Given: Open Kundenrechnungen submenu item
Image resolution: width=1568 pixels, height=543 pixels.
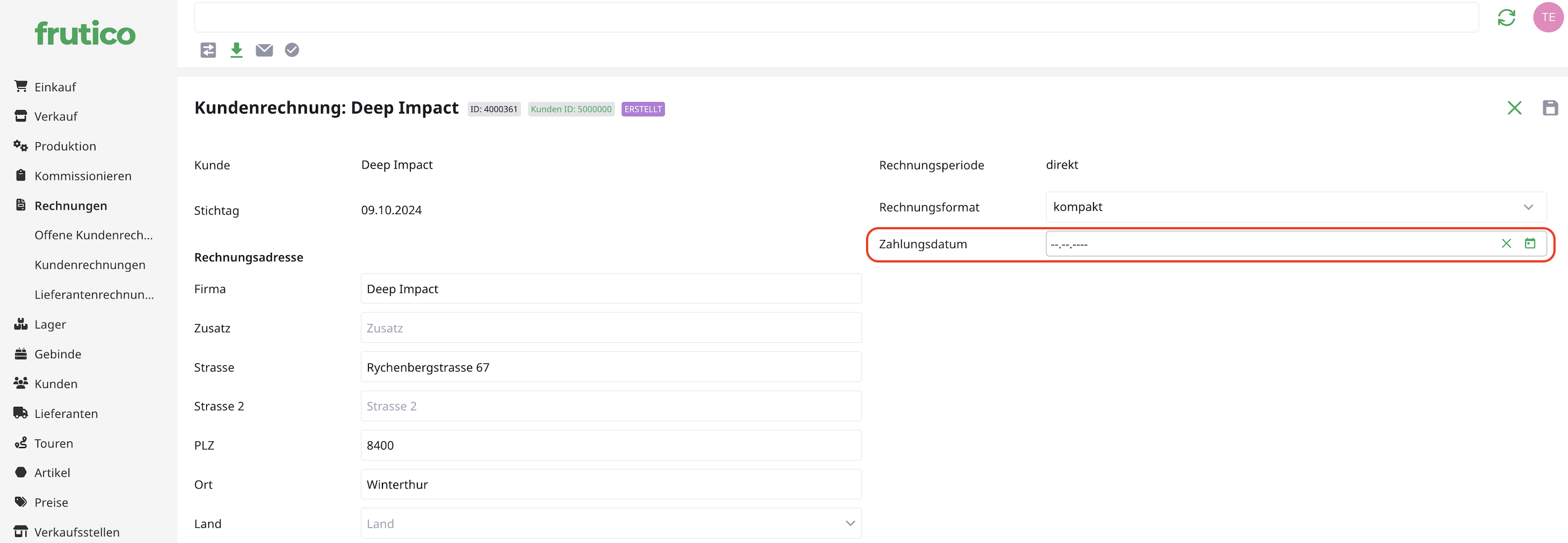Looking at the screenshot, I should pyautogui.click(x=90, y=265).
